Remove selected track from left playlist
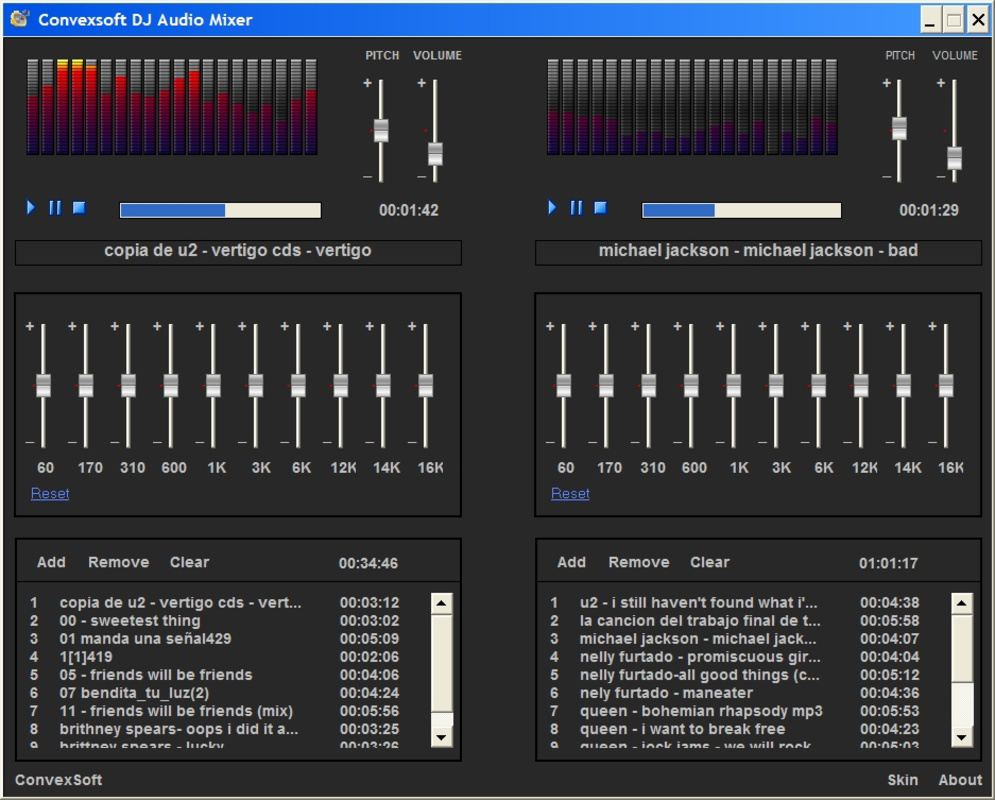The image size is (995, 800). pyautogui.click(x=119, y=562)
